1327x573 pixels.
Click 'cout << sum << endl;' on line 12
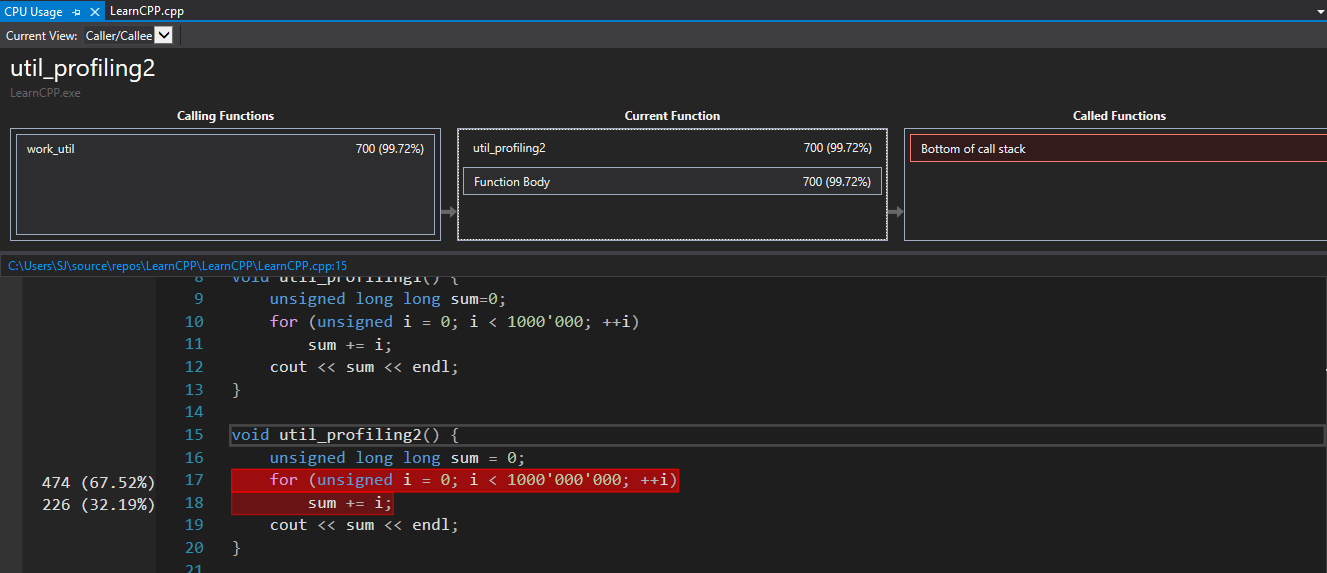(364, 367)
